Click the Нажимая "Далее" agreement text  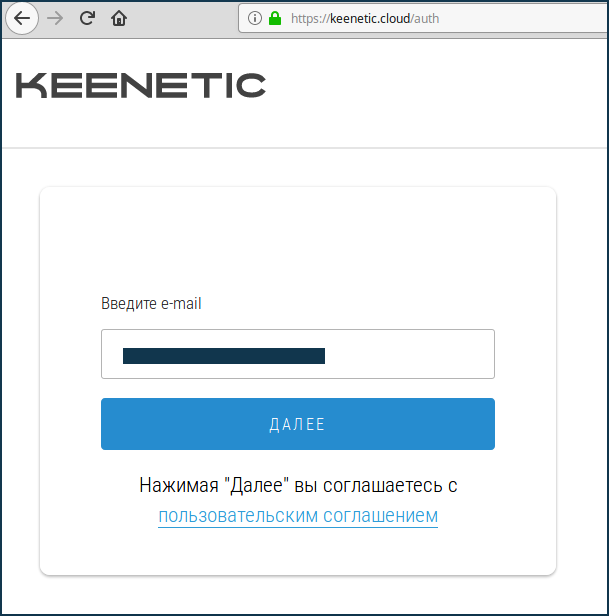[x=298, y=486]
